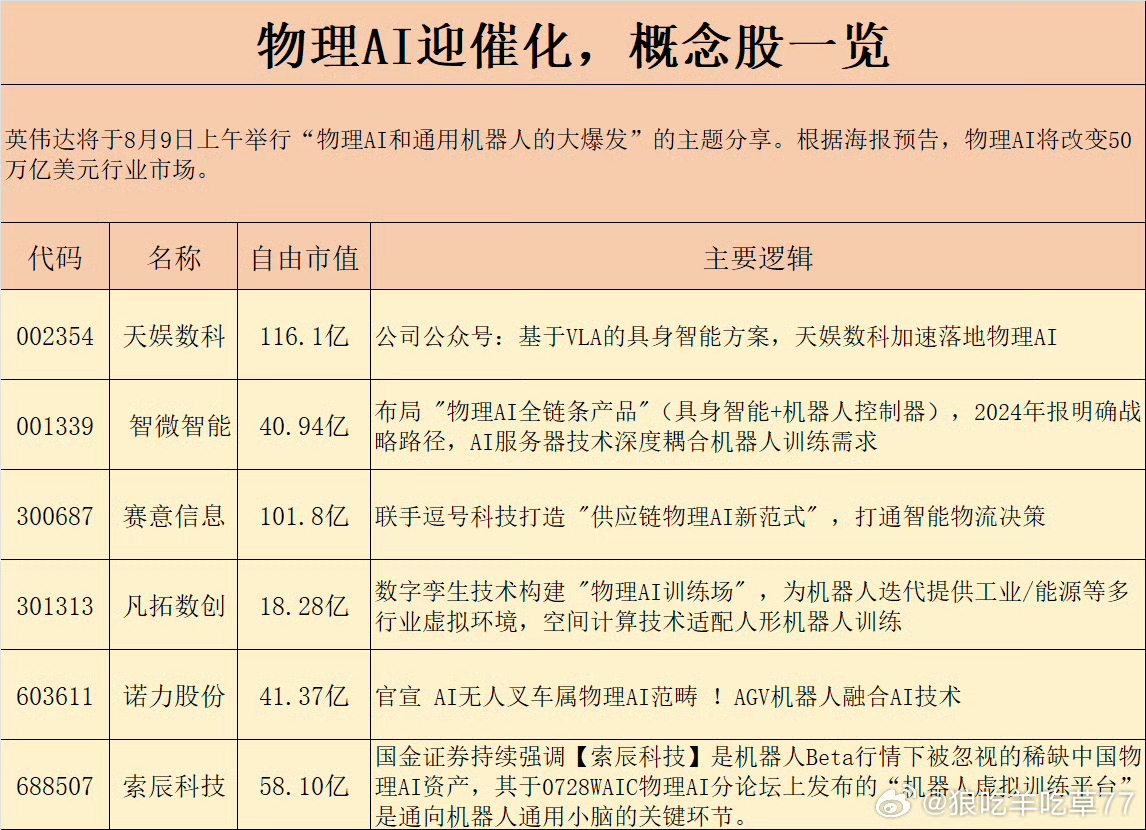
Task: Click the title 物理AI迎催化，概念股一览
Action: click(573, 45)
